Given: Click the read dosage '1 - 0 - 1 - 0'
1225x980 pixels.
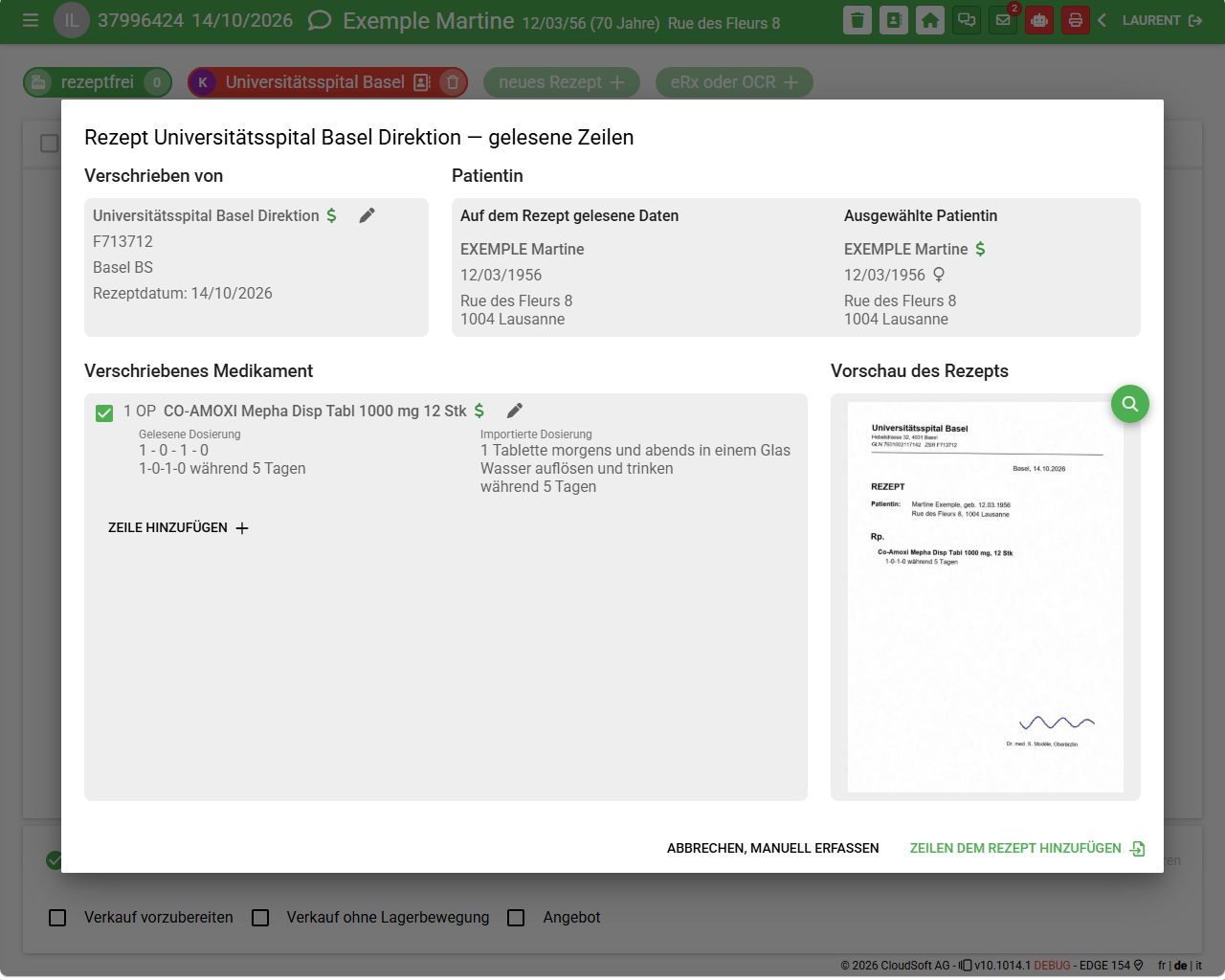Looking at the screenshot, I should tap(173, 451).
